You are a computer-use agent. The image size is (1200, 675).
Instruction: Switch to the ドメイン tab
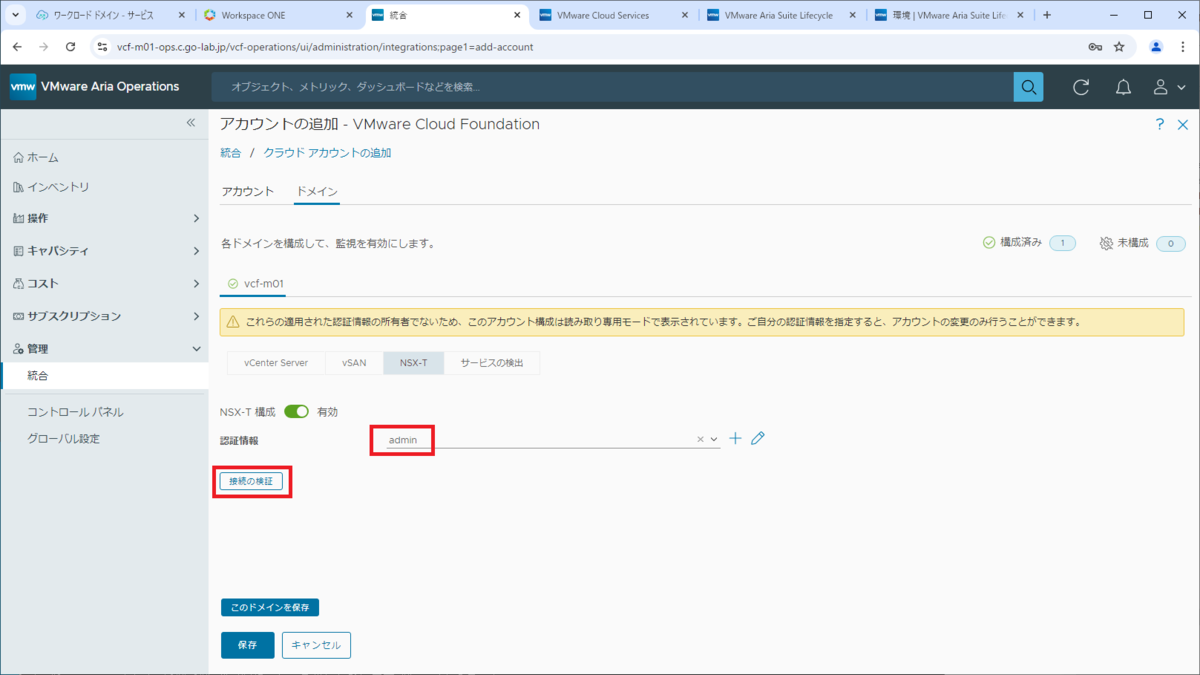click(x=317, y=192)
